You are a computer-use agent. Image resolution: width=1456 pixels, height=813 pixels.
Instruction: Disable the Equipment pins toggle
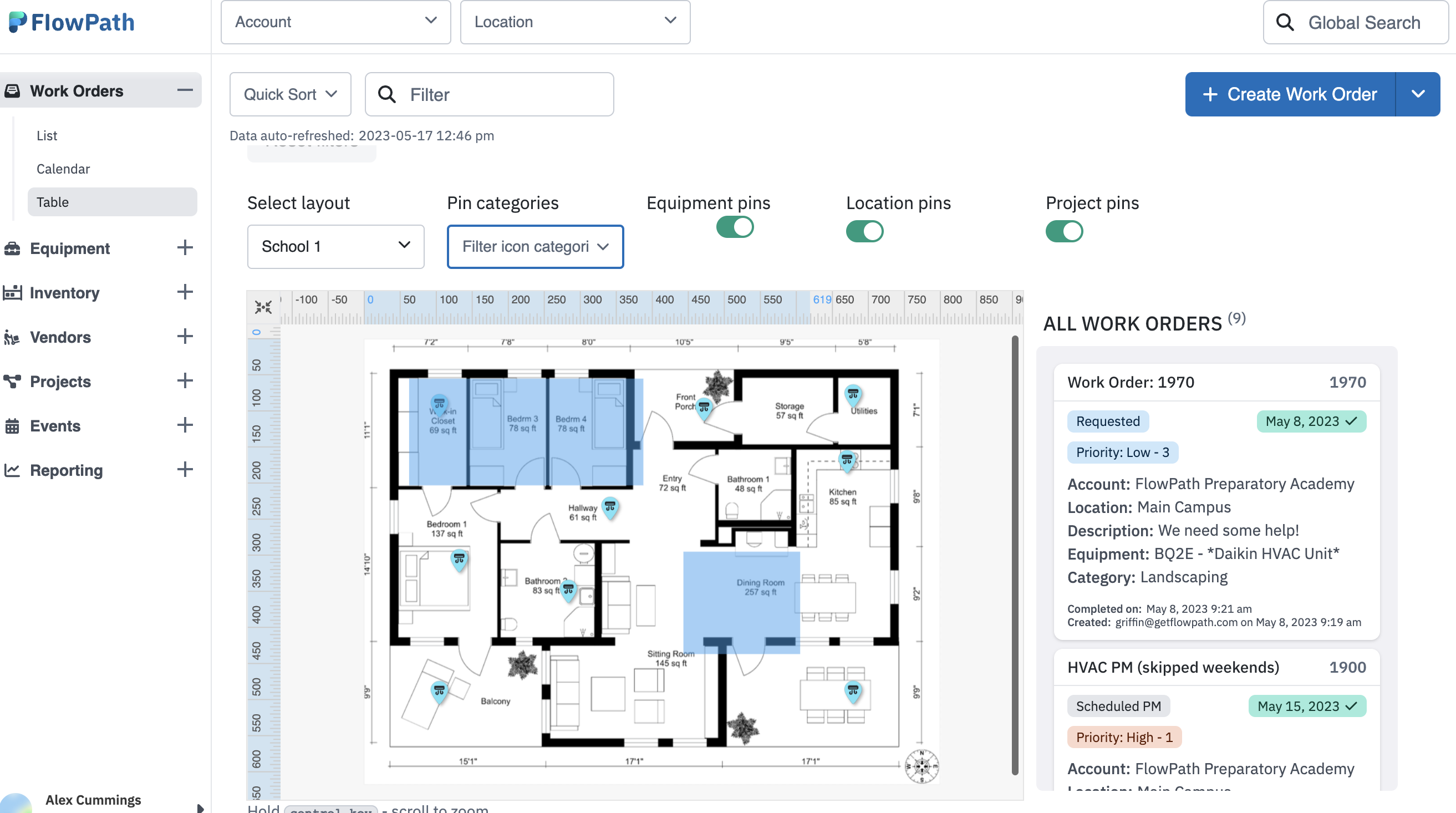click(x=734, y=227)
